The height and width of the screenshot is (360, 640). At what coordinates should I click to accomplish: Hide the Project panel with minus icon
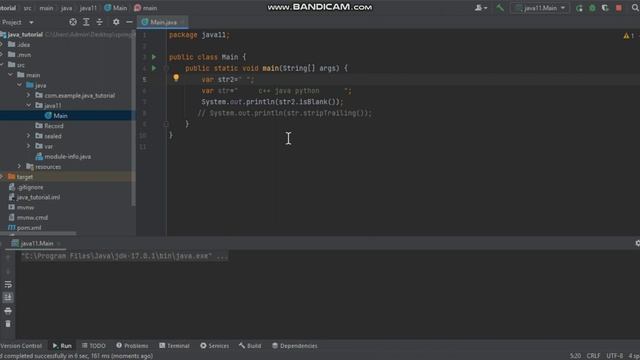(x=129, y=22)
